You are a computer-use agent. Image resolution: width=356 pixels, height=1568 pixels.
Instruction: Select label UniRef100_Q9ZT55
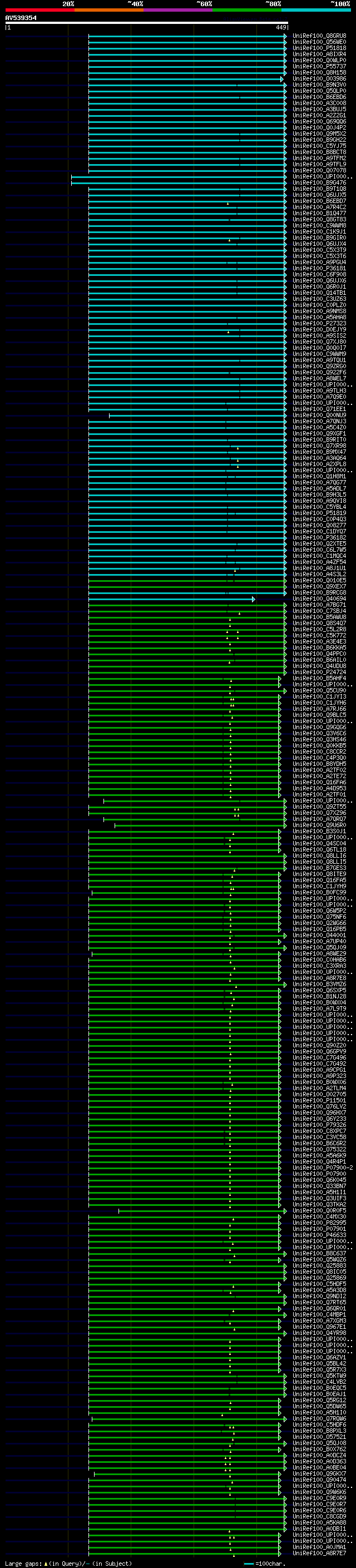319,807
